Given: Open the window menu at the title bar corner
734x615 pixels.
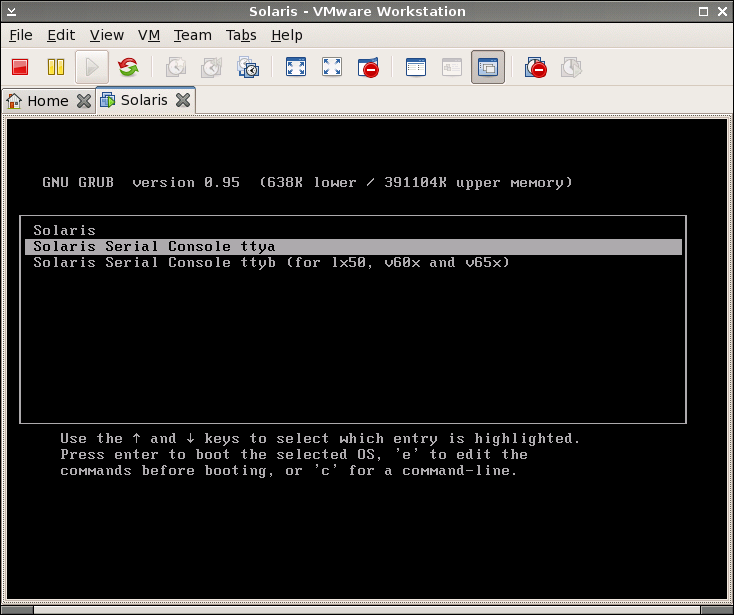Looking at the screenshot, I should pos(12,11).
